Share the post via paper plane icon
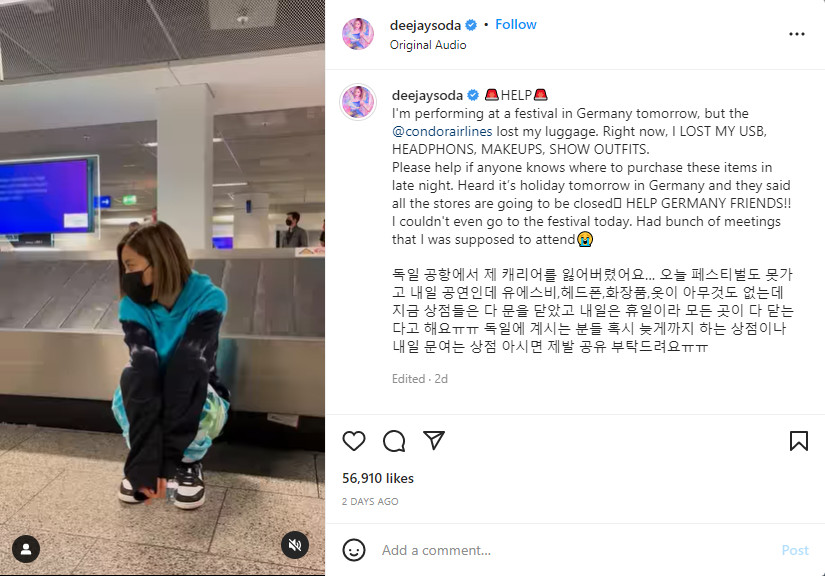 (434, 440)
